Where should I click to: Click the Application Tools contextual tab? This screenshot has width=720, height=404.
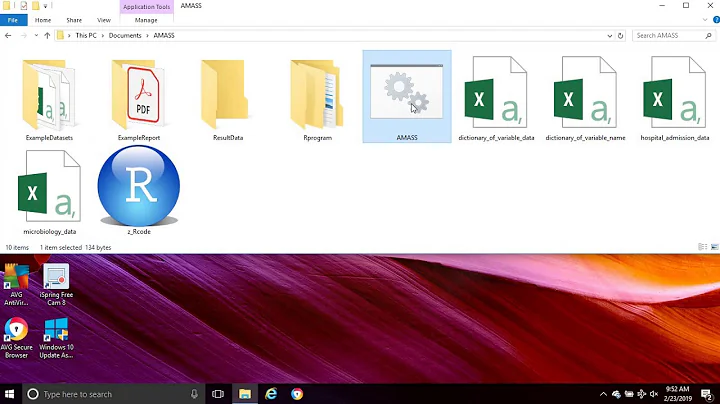(x=146, y=7)
